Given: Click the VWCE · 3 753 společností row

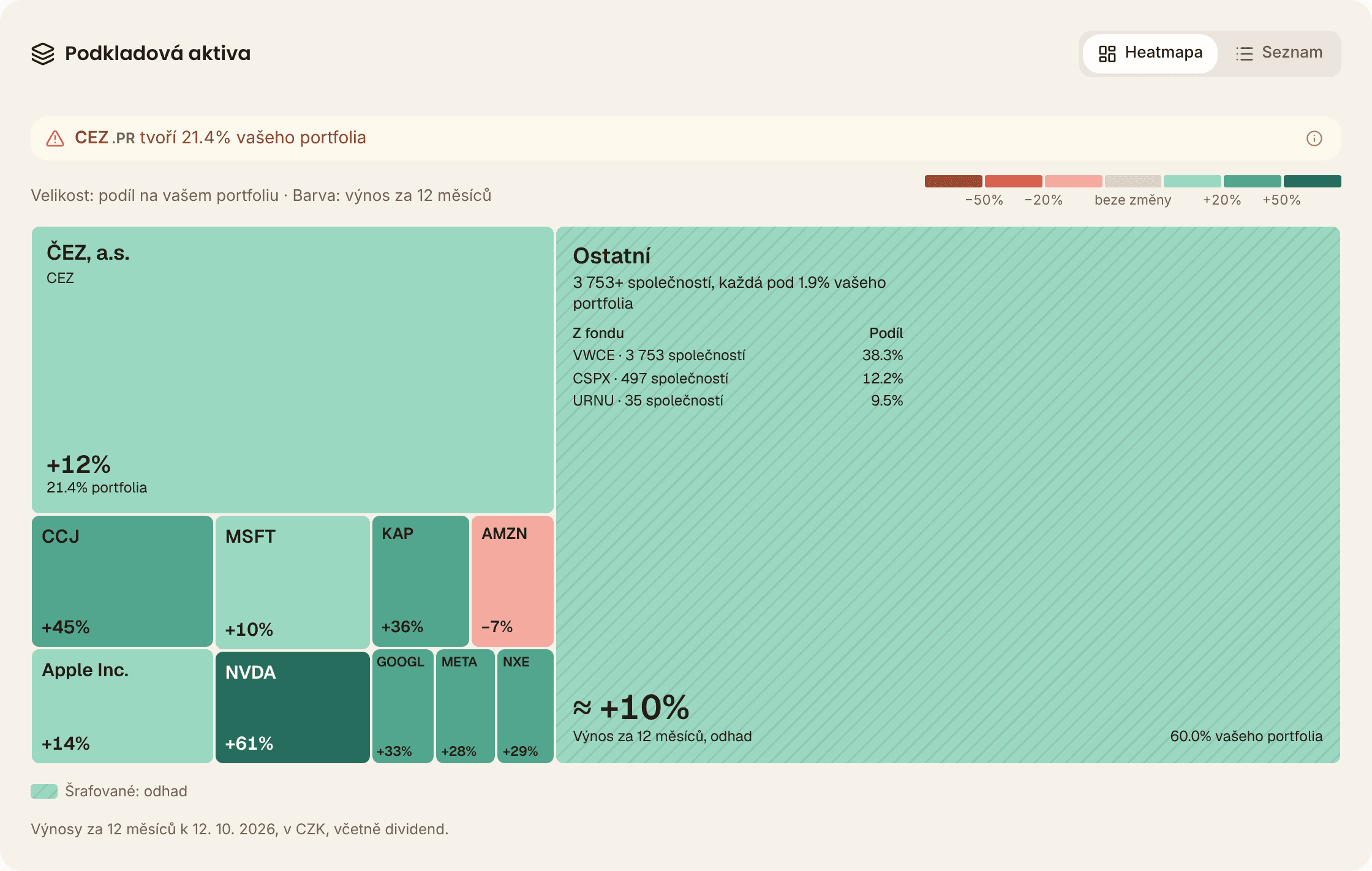Looking at the screenshot, I should 737,355.
